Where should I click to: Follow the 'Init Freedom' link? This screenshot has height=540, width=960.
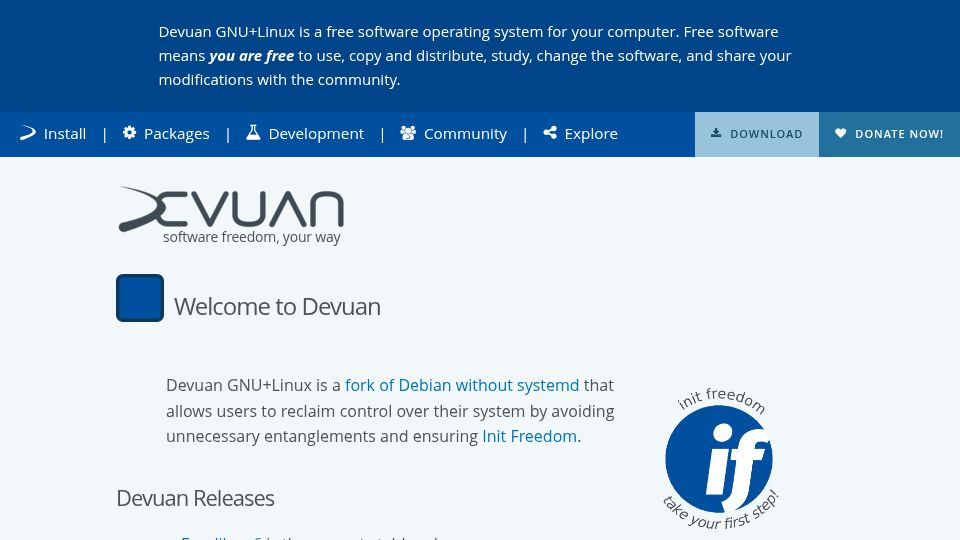click(x=530, y=436)
